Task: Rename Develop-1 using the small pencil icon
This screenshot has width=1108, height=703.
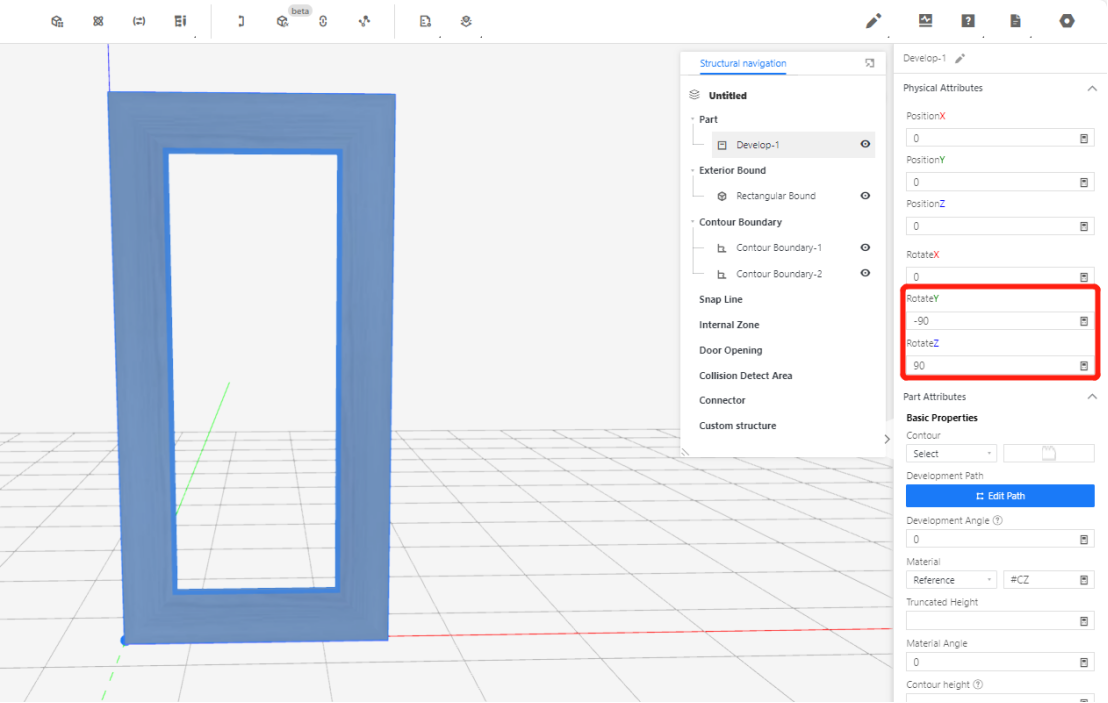Action: (x=961, y=58)
